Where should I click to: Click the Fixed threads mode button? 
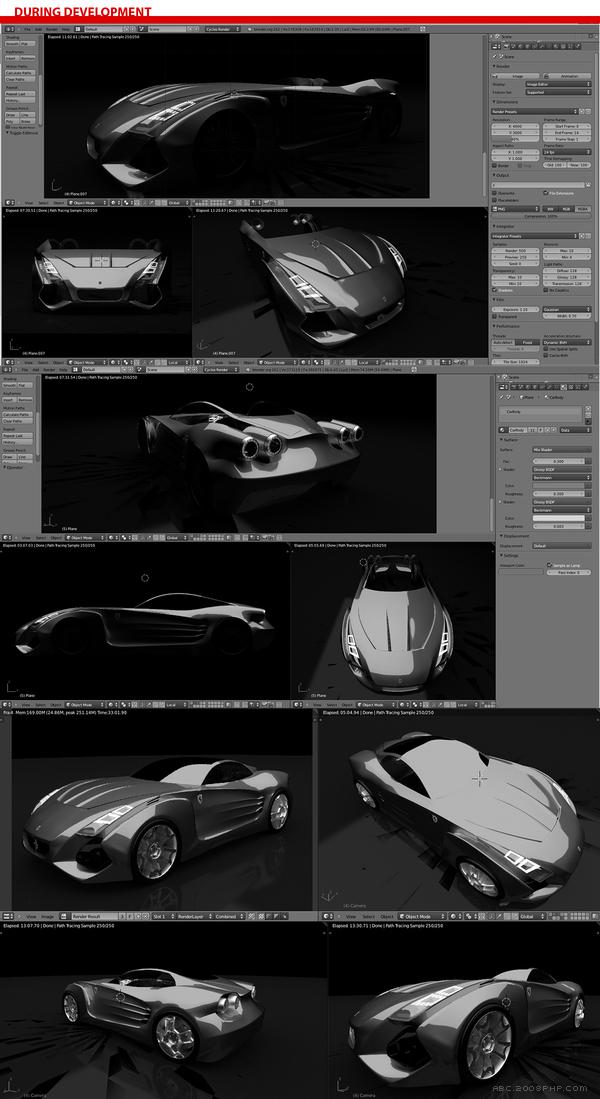[x=526, y=341]
